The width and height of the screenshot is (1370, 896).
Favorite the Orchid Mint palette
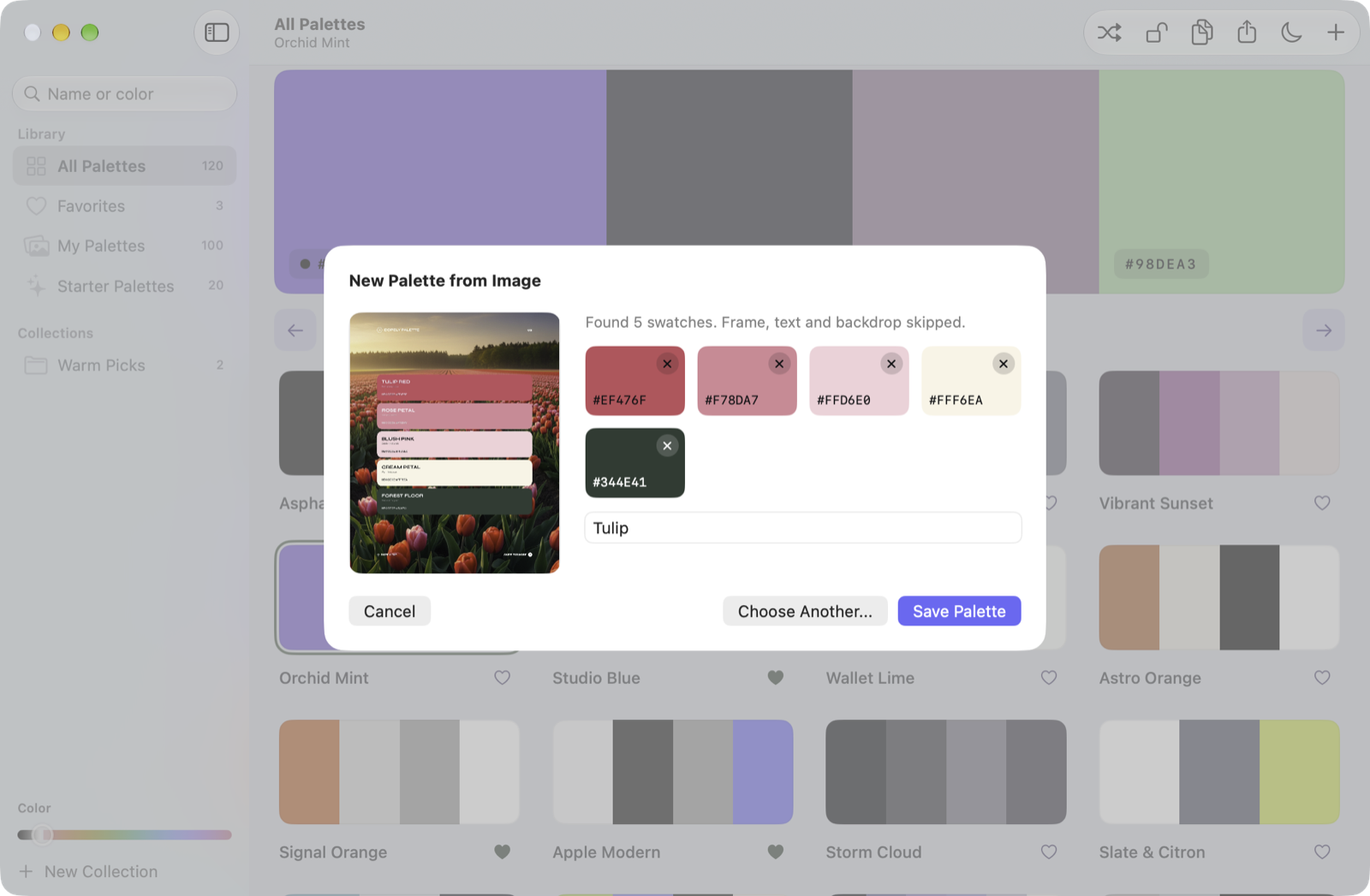click(x=503, y=678)
